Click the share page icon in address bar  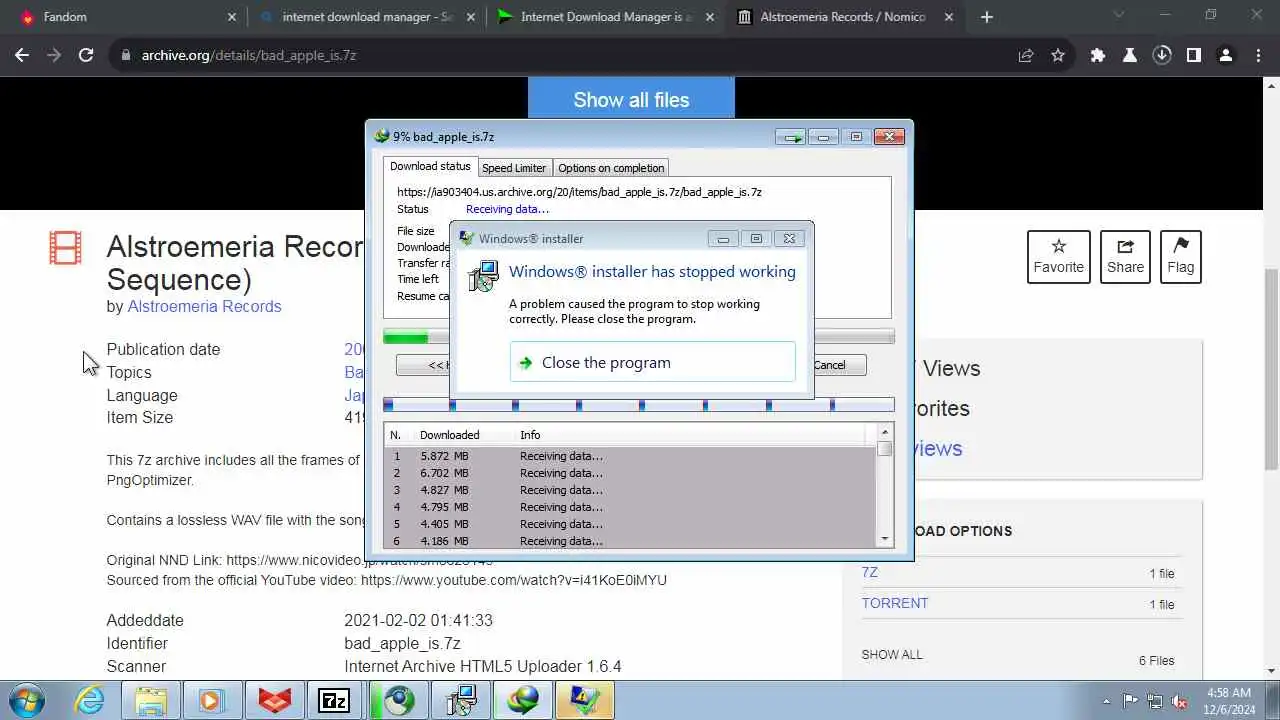click(x=1026, y=56)
